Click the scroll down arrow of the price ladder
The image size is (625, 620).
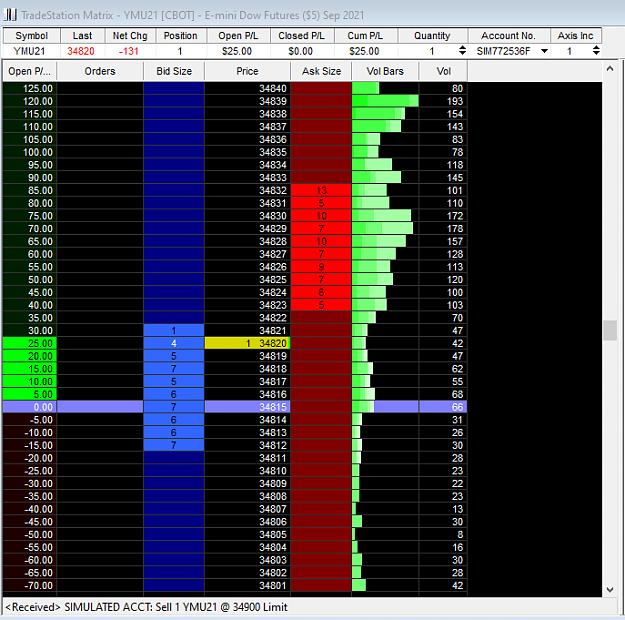pos(610,589)
